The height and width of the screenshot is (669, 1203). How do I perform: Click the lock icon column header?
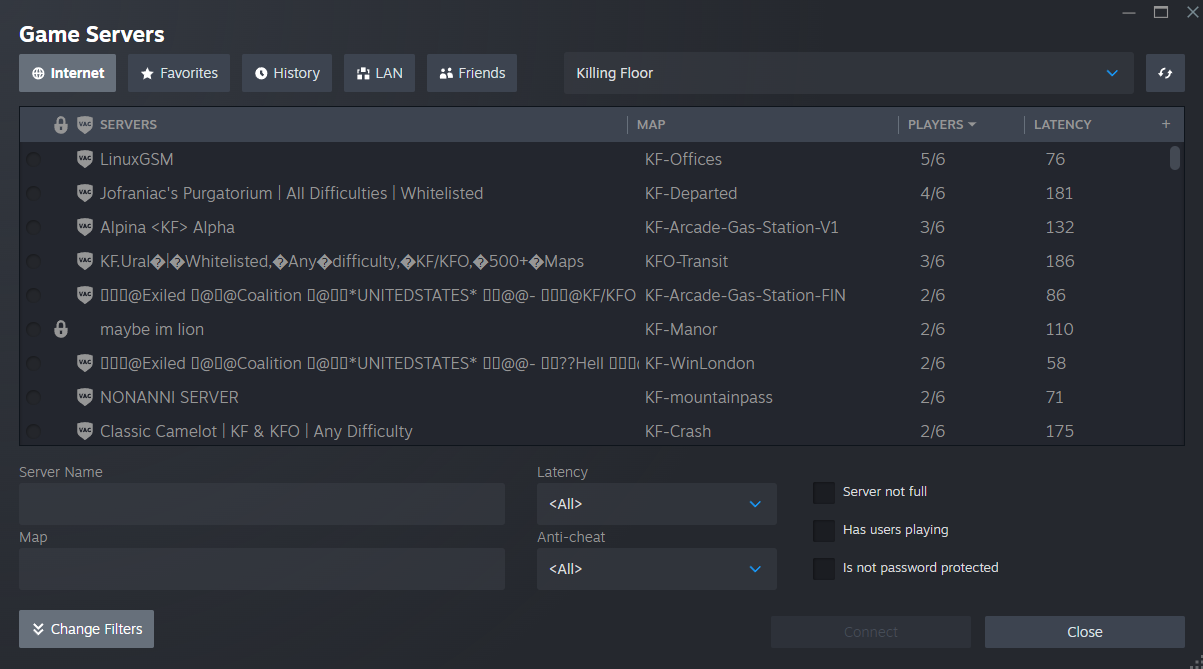(61, 125)
